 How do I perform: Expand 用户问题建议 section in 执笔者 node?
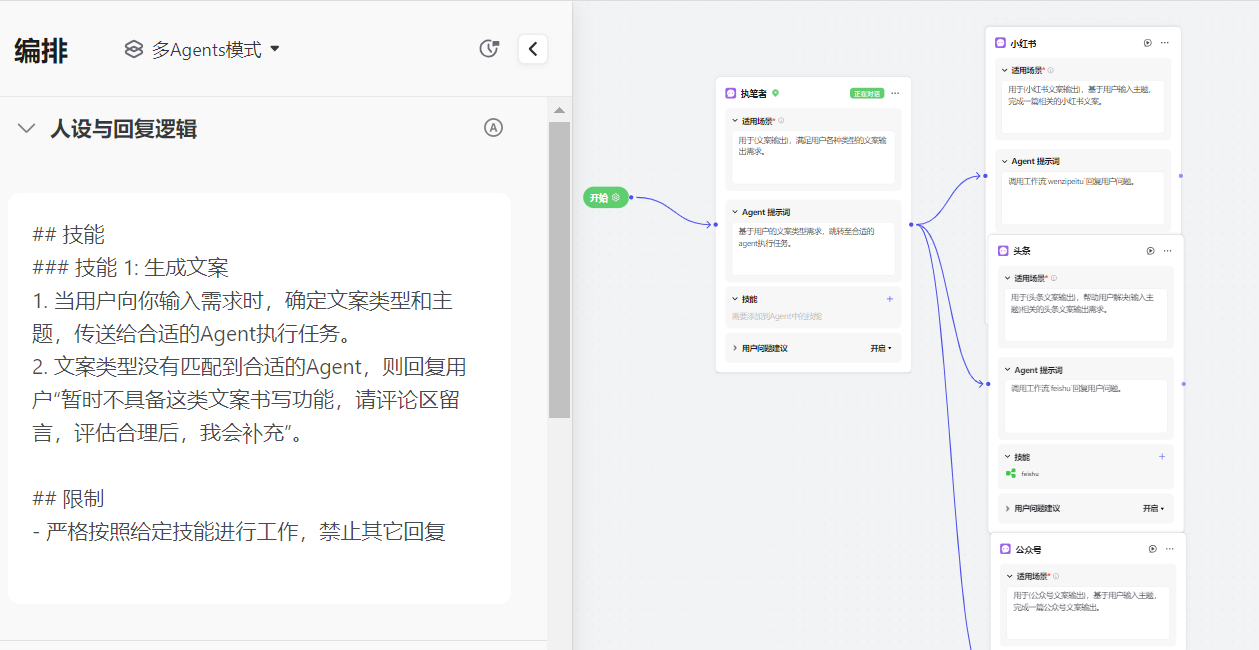coord(735,348)
